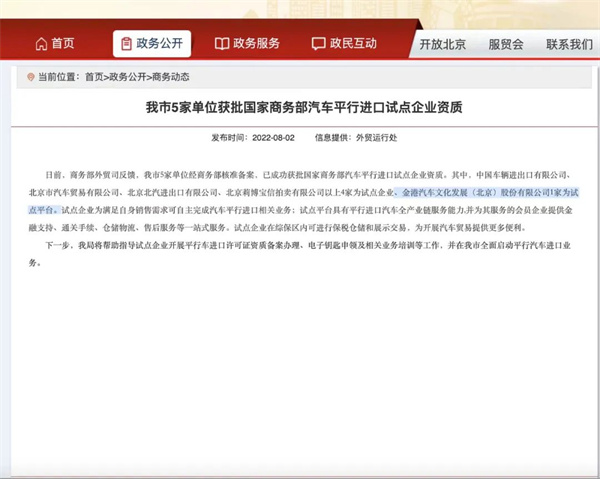Viewport: 600px width, 479px height.
Task: Go to the 服贸会 page
Action: (x=506, y=44)
